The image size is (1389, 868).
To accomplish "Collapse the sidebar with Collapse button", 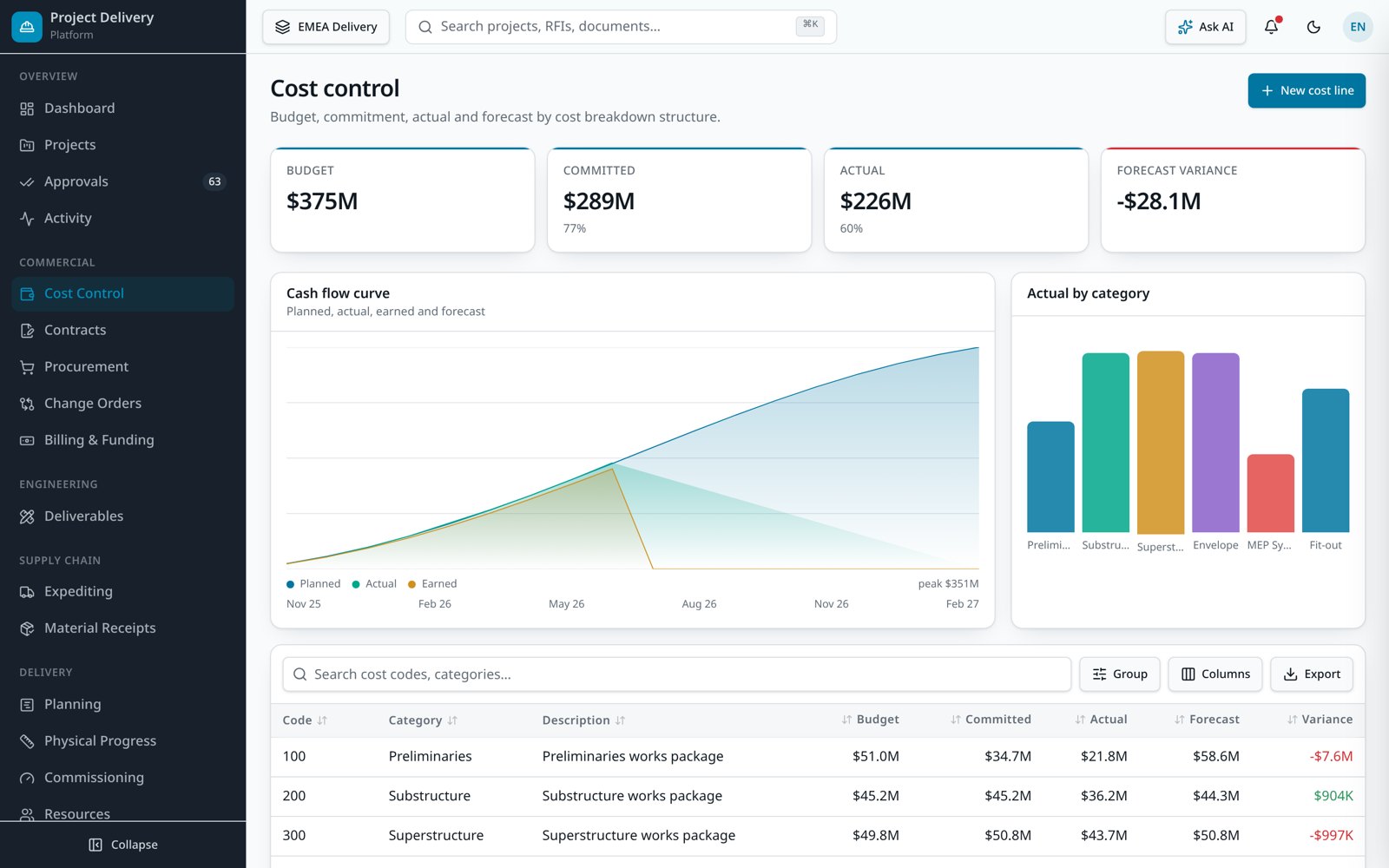I will [x=122, y=845].
